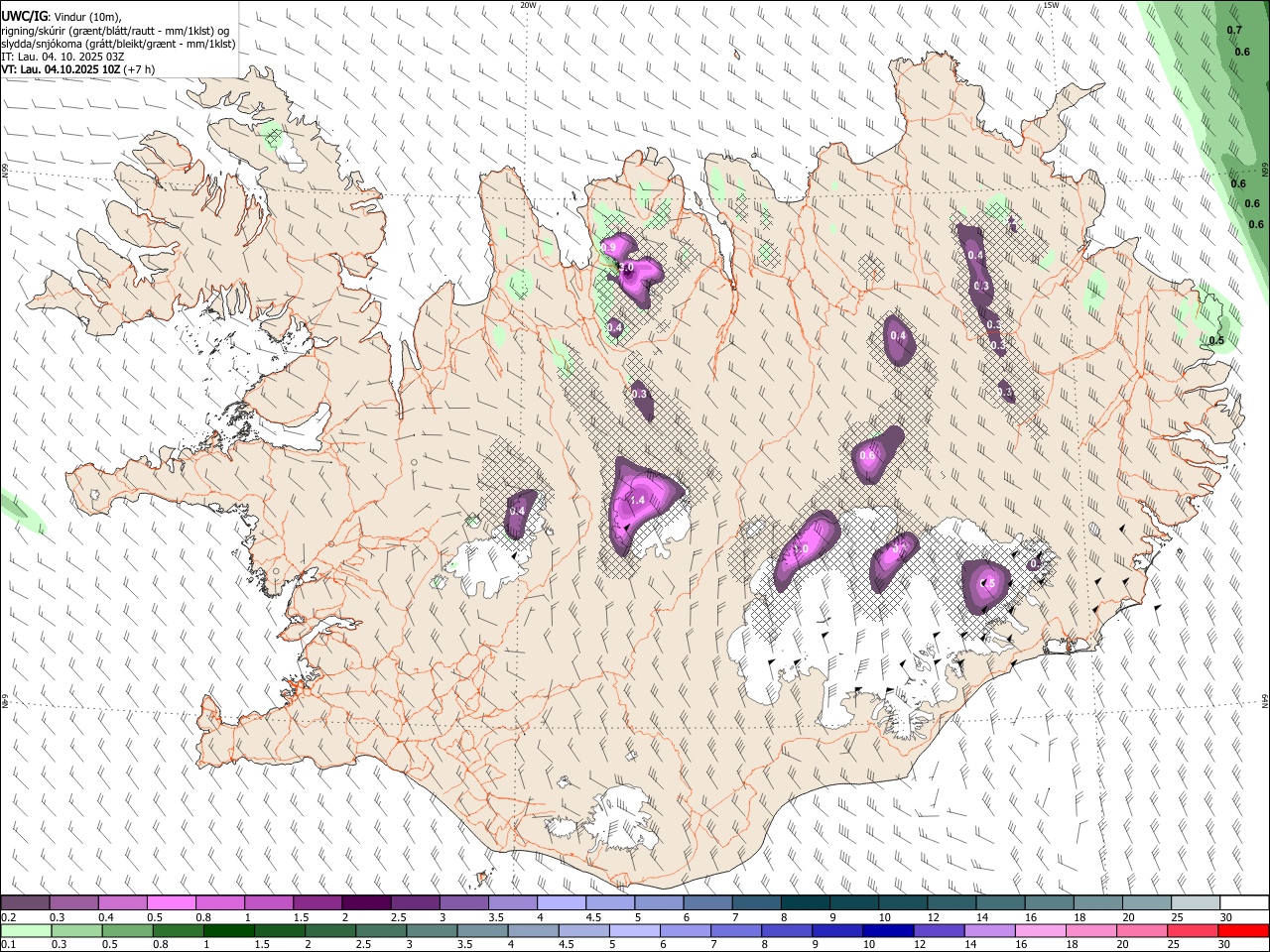Click the upper legend swatch between 3.5 and 4
The image size is (1270, 952).
512,903
